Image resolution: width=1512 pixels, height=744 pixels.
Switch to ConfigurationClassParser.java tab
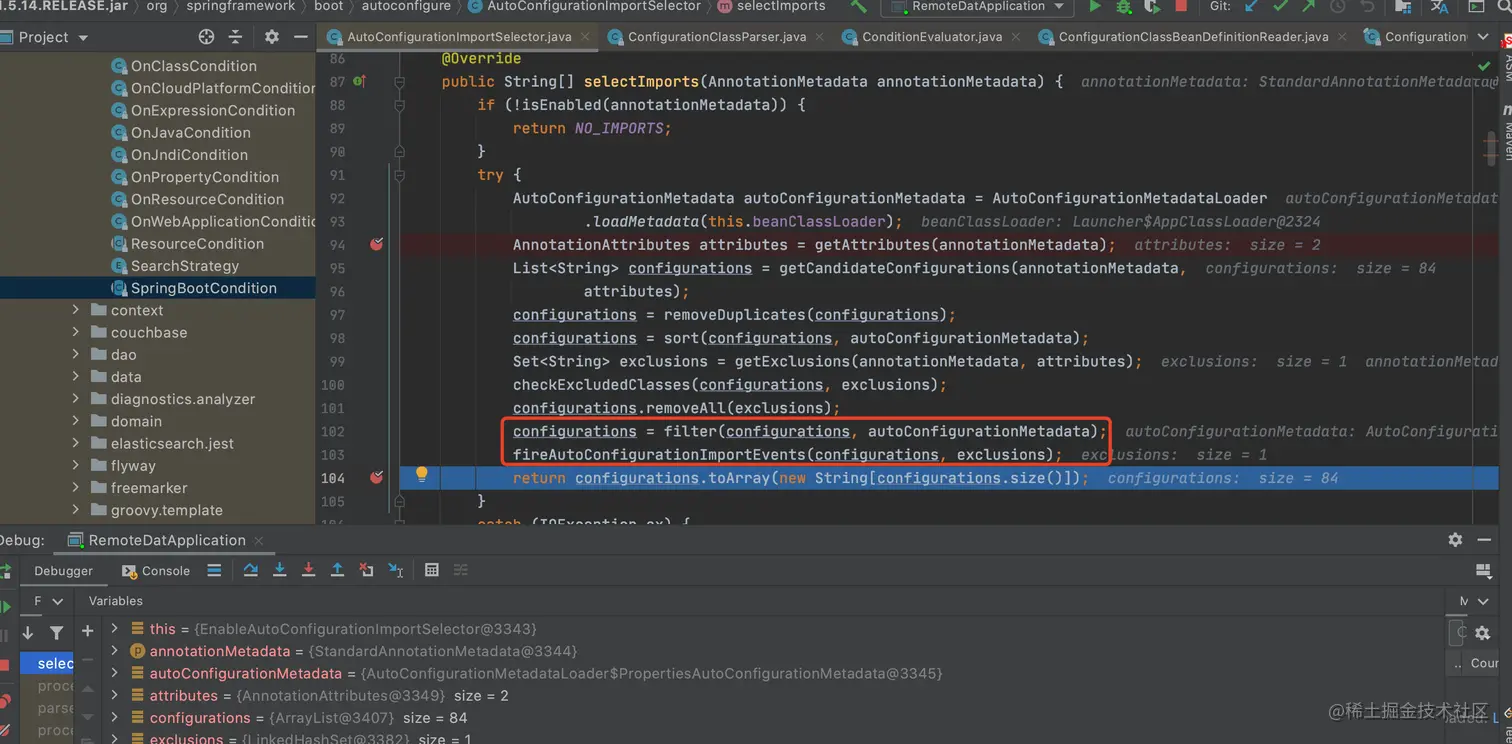[716, 37]
